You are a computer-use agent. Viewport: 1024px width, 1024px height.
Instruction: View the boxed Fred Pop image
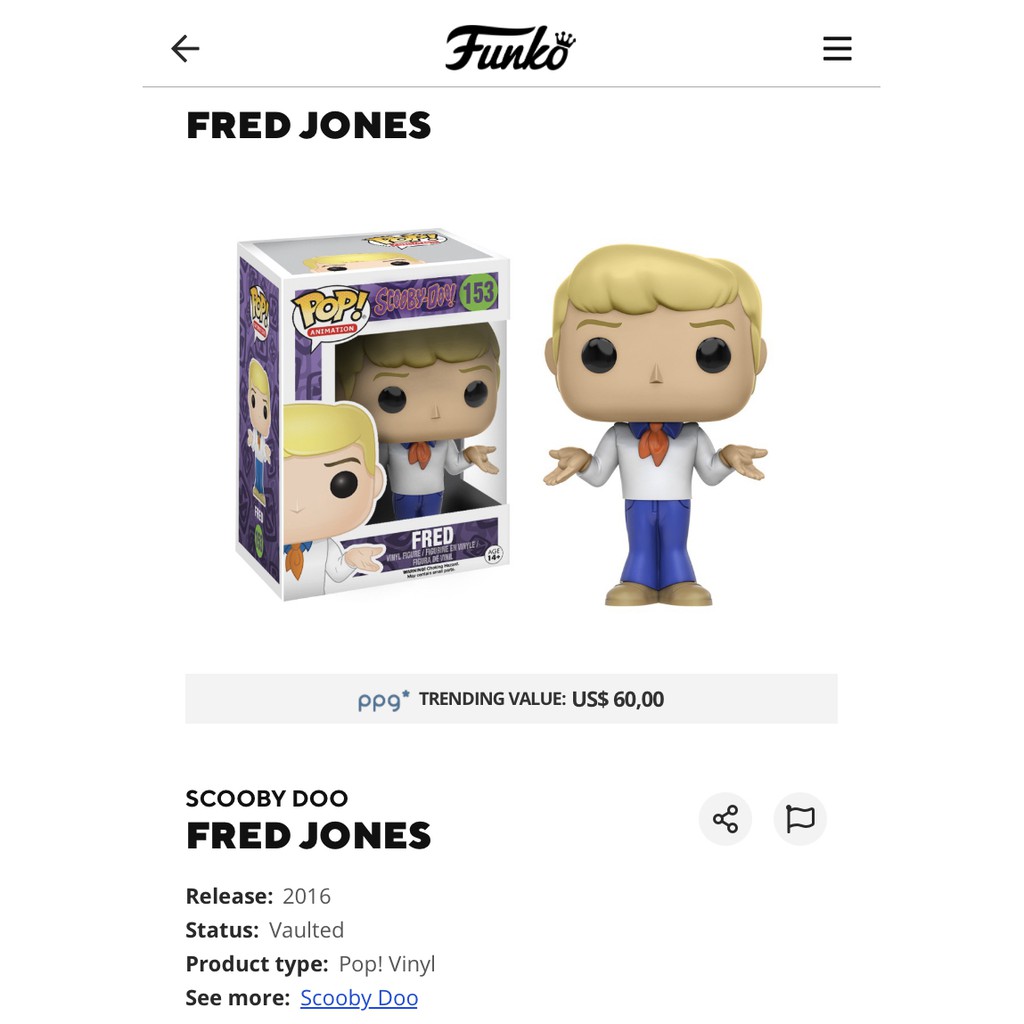click(373, 415)
